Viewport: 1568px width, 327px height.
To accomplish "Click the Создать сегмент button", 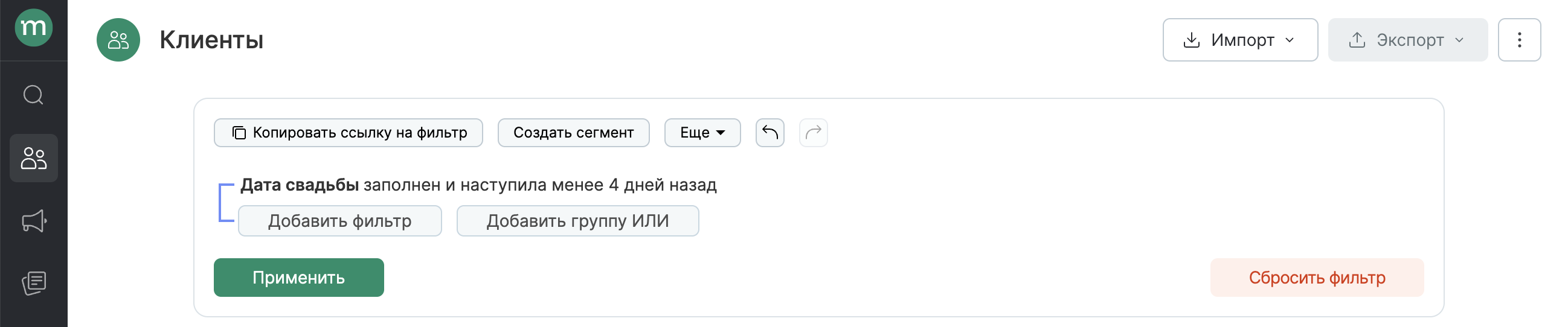I will tap(573, 133).
